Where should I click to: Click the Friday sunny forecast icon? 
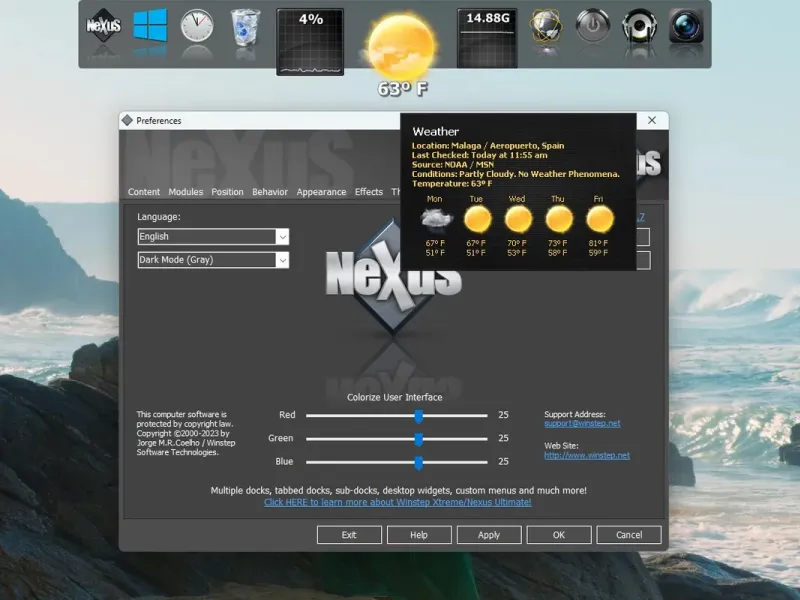pyautogui.click(x=600, y=219)
